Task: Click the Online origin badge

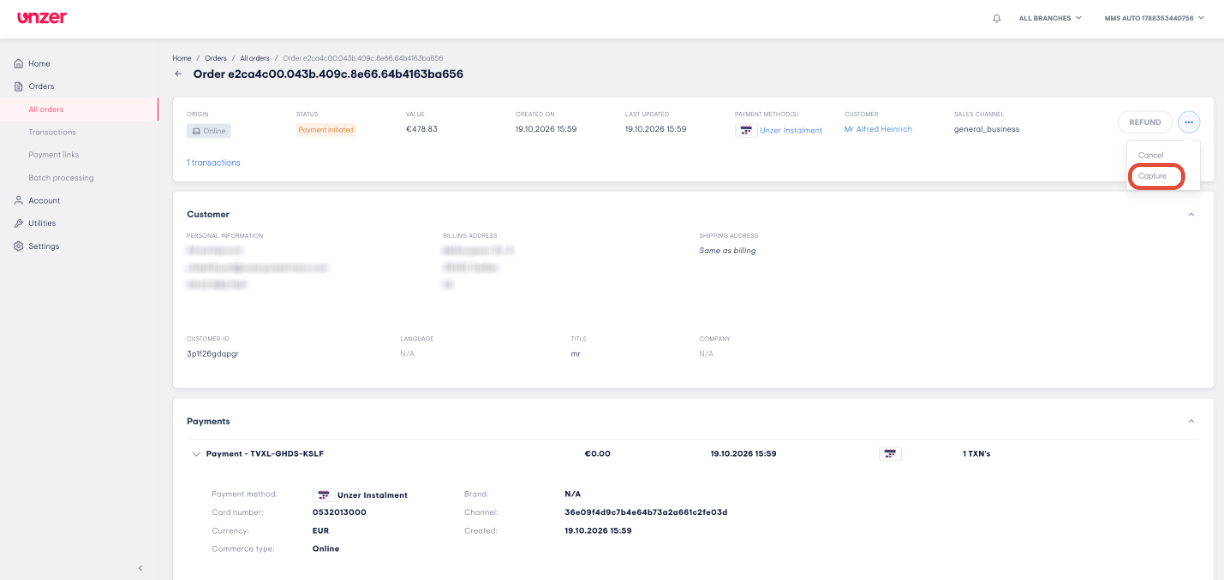Action: 209,130
